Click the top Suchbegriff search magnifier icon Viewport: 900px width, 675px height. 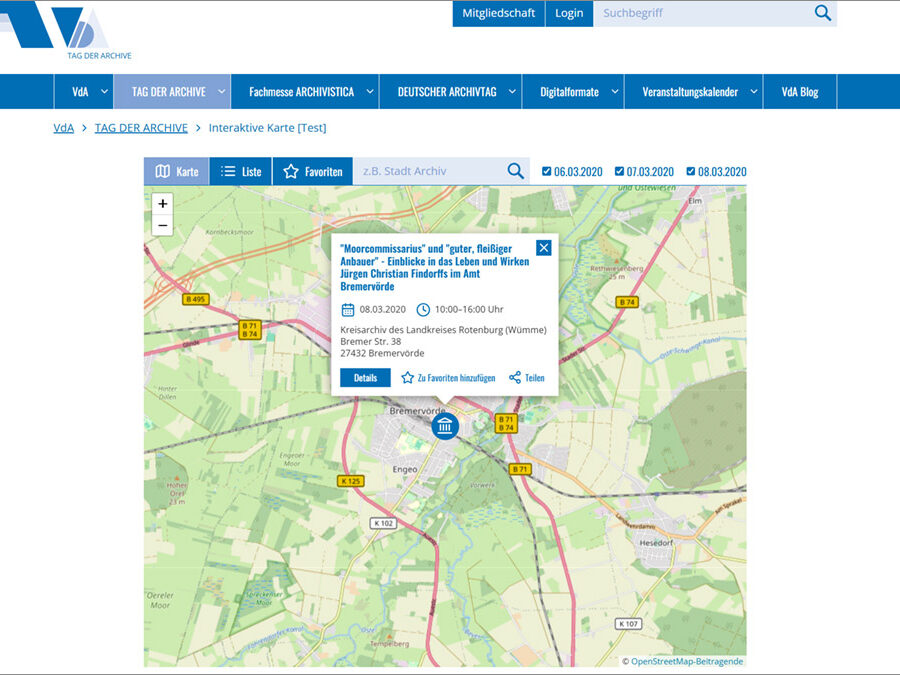click(x=823, y=13)
